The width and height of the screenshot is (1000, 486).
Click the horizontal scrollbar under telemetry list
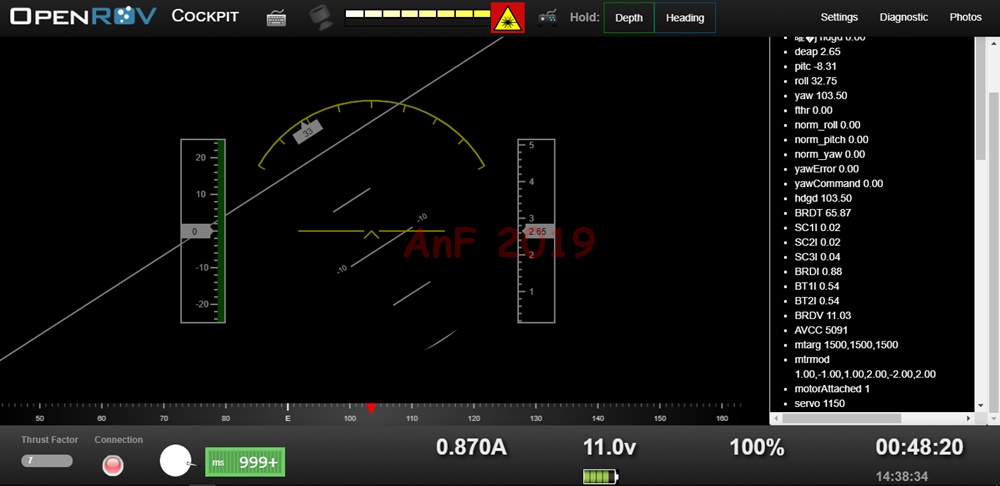click(x=841, y=418)
